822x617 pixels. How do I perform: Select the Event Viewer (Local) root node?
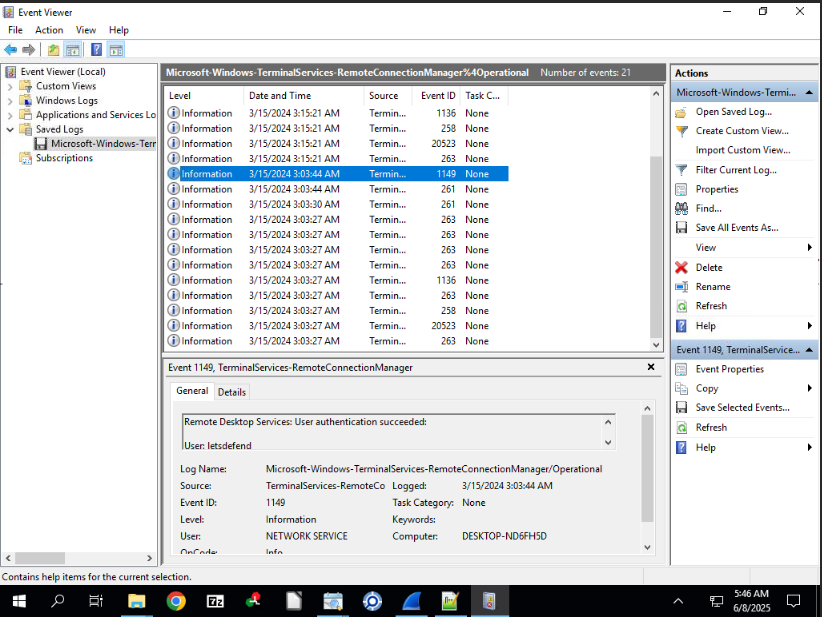[x=63, y=72]
